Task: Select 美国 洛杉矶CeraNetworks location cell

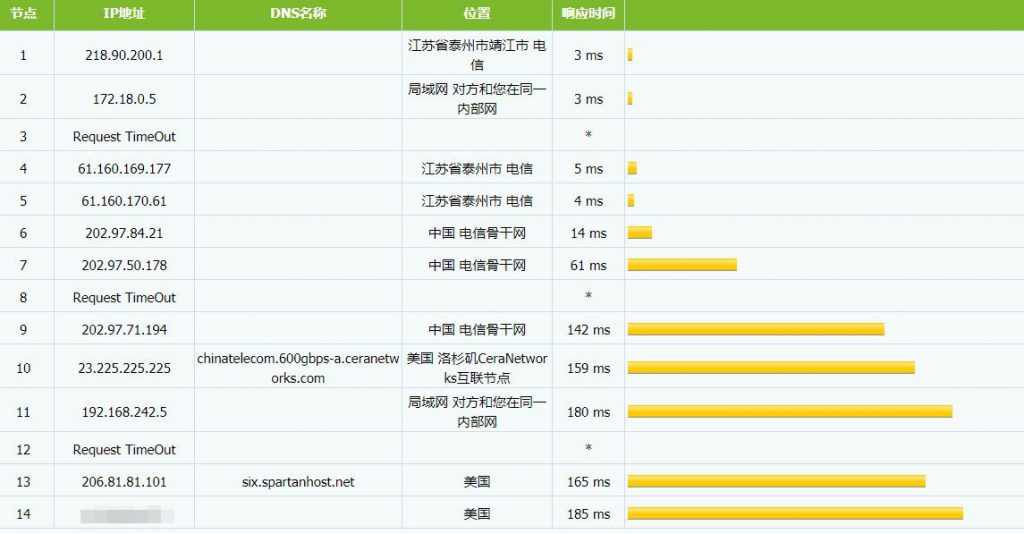Action: pos(477,368)
